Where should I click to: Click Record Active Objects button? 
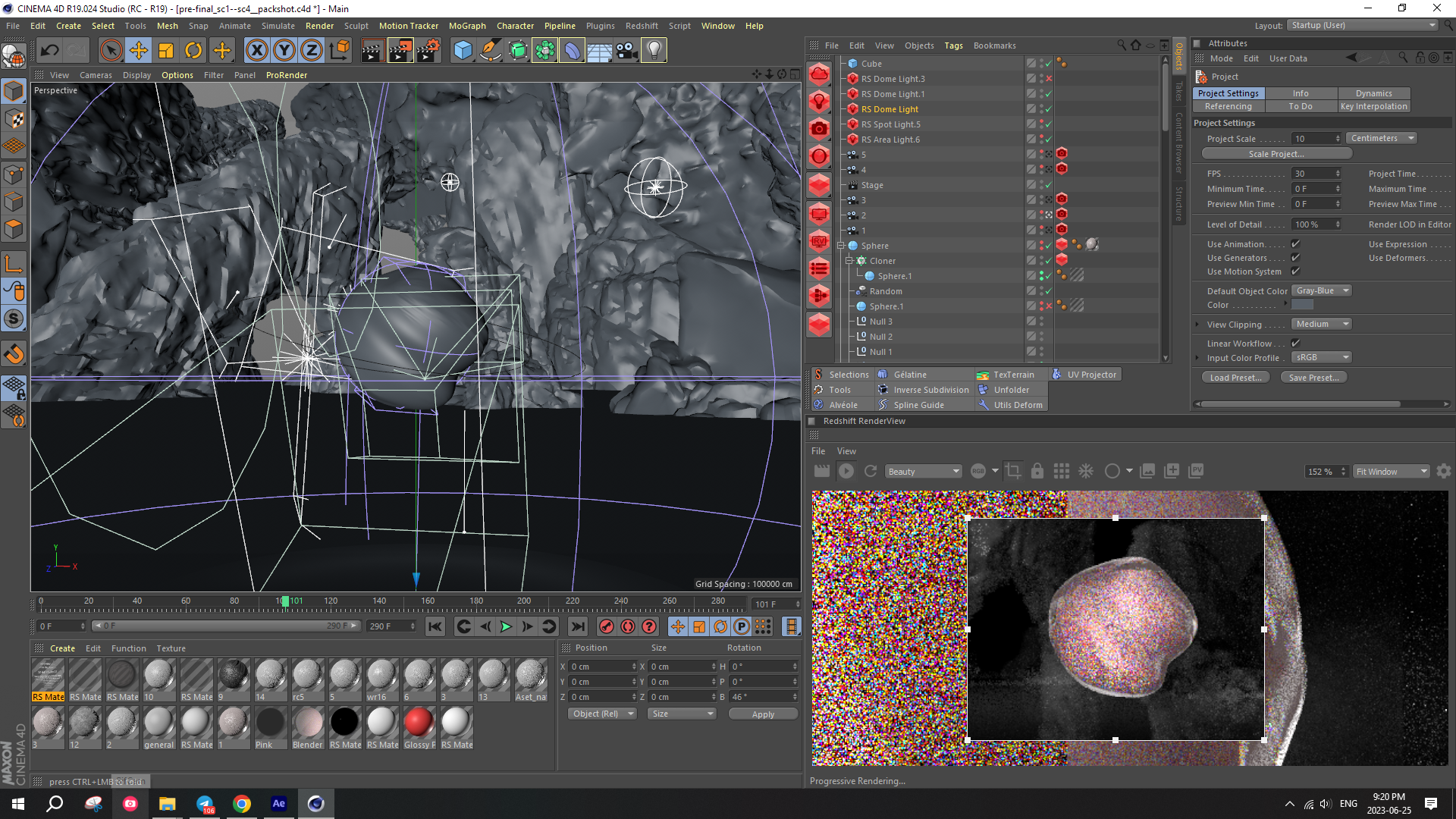pos(606,626)
